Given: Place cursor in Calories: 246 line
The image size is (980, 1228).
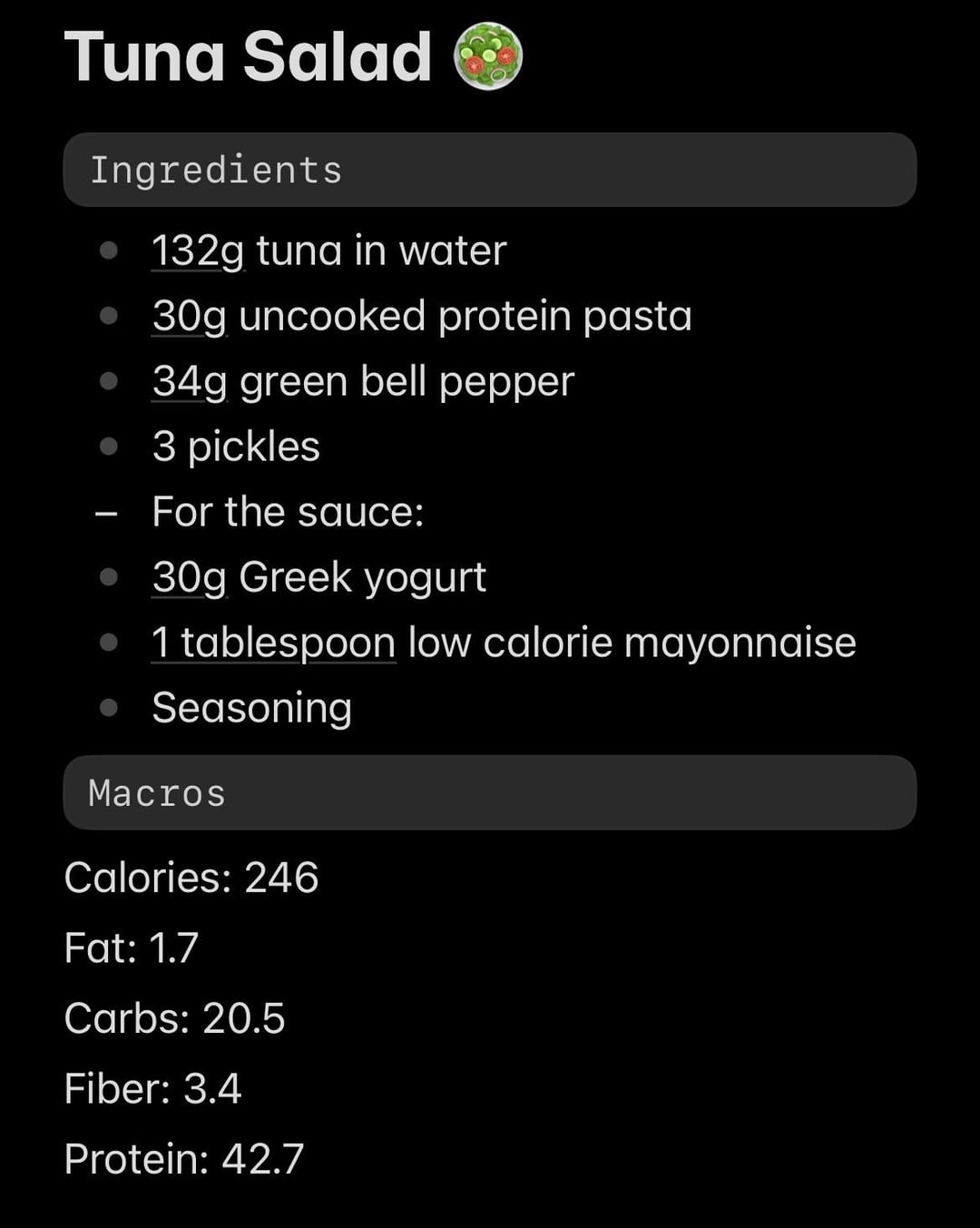Looking at the screenshot, I should point(191,878).
